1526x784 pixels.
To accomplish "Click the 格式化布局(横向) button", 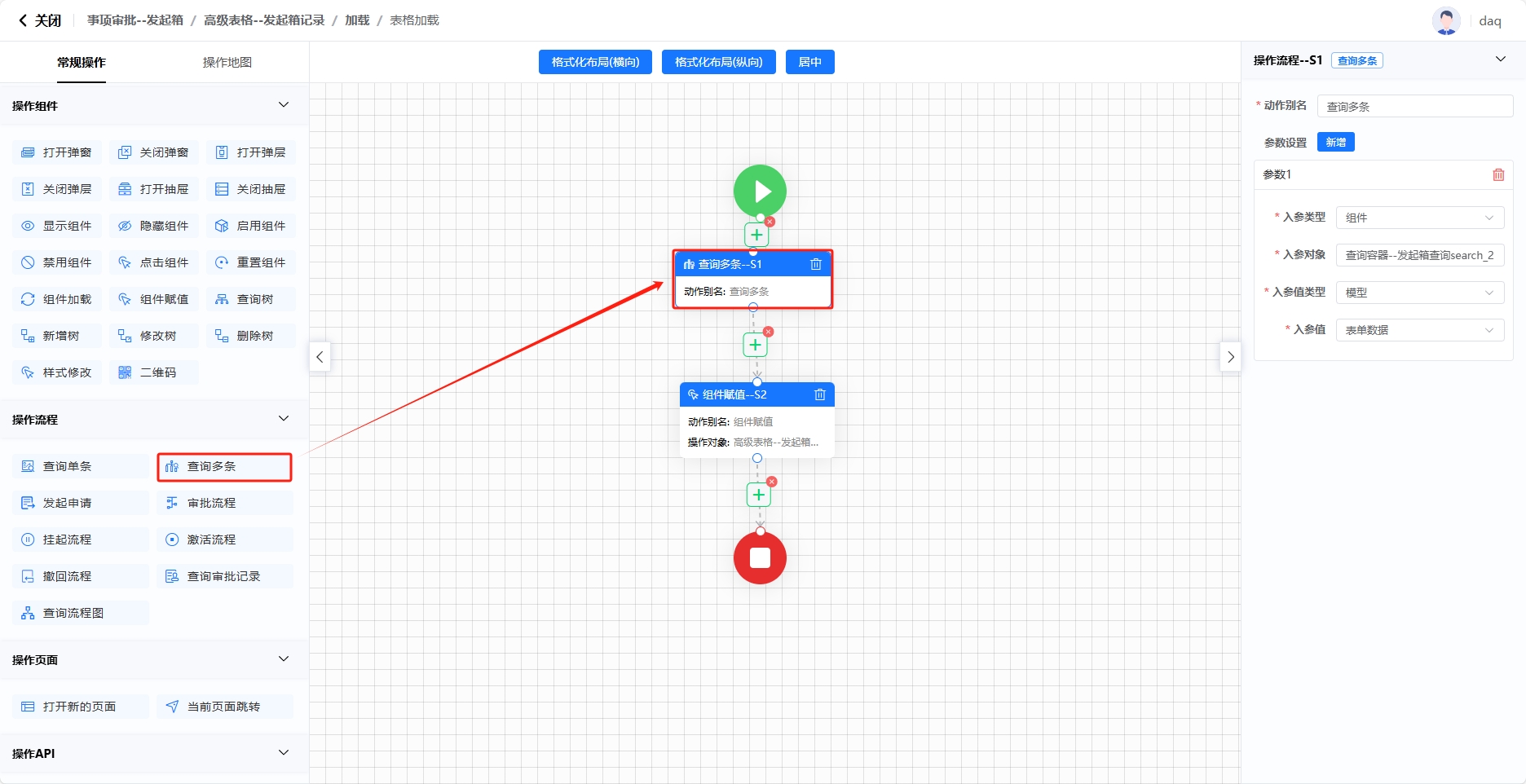I will pyautogui.click(x=595, y=62).
